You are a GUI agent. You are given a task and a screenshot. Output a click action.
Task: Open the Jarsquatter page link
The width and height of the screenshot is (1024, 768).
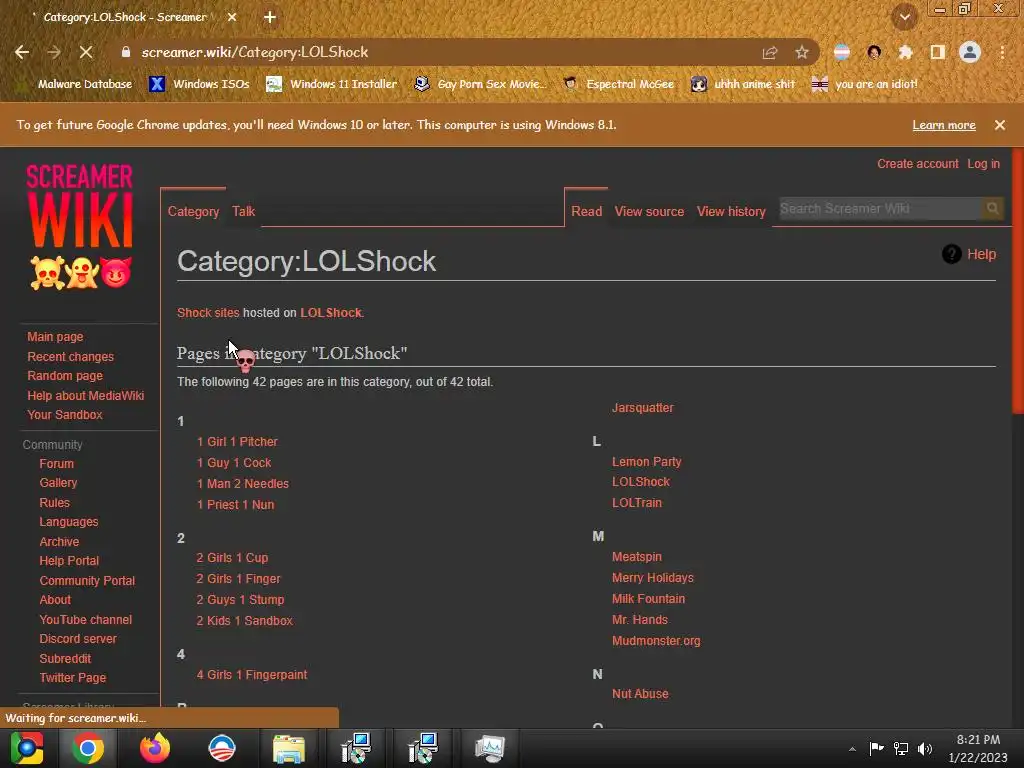point(643,408)
